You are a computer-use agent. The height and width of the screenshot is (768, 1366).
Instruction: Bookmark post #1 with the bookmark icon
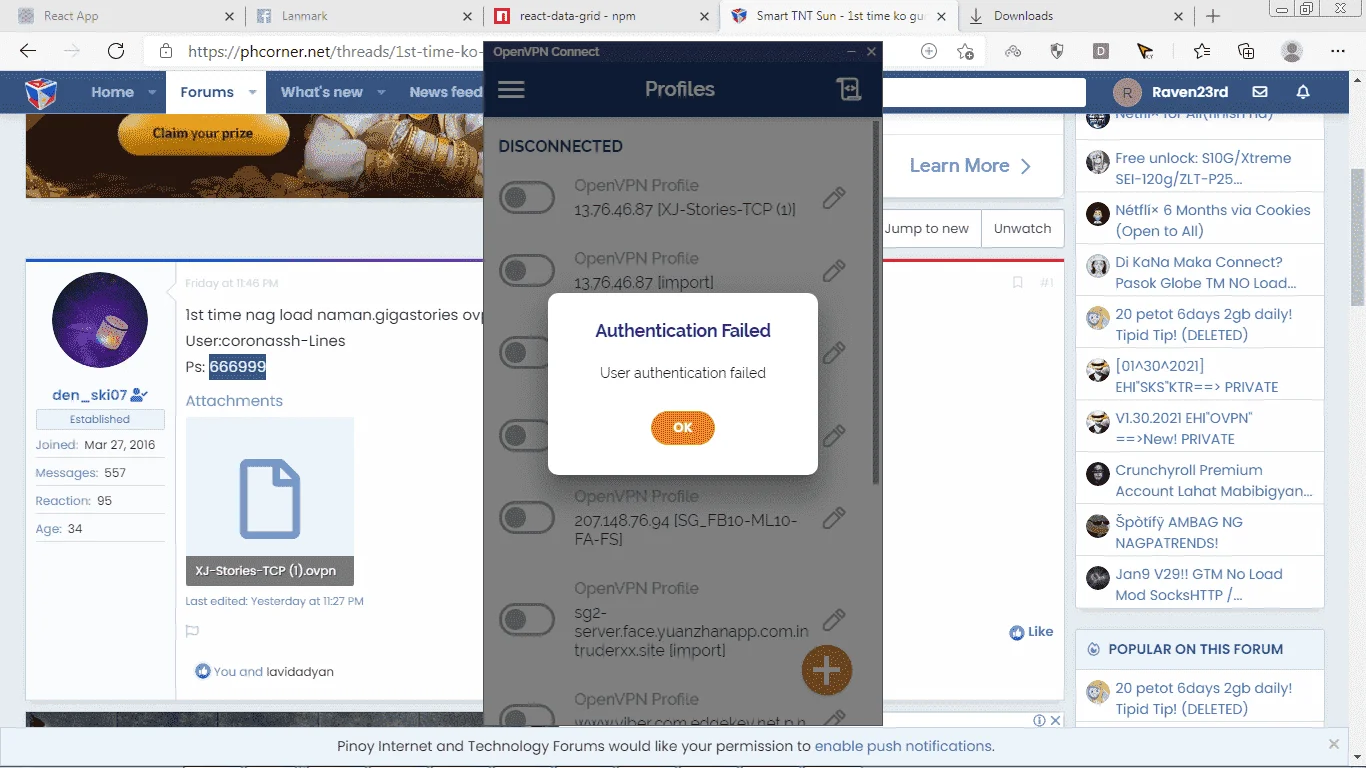1018,283
